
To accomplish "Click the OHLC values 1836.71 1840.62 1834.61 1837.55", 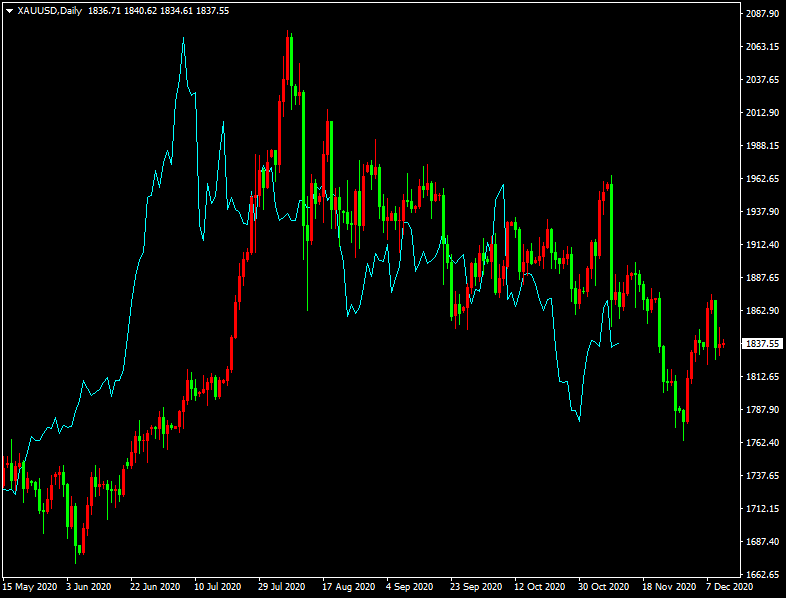I will [158, 11].
